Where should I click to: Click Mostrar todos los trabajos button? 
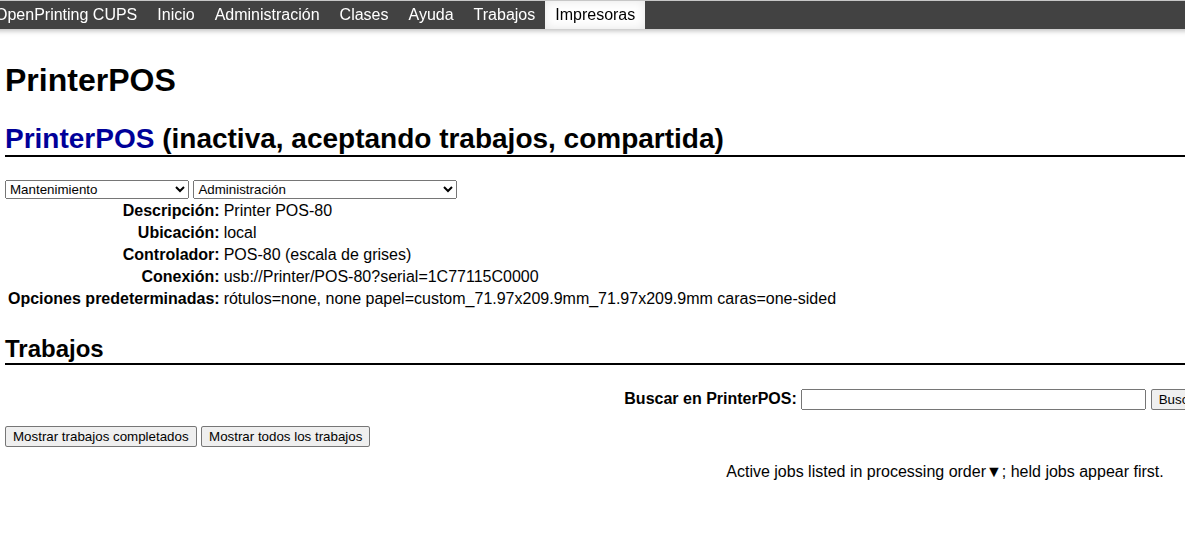[286, 437]
